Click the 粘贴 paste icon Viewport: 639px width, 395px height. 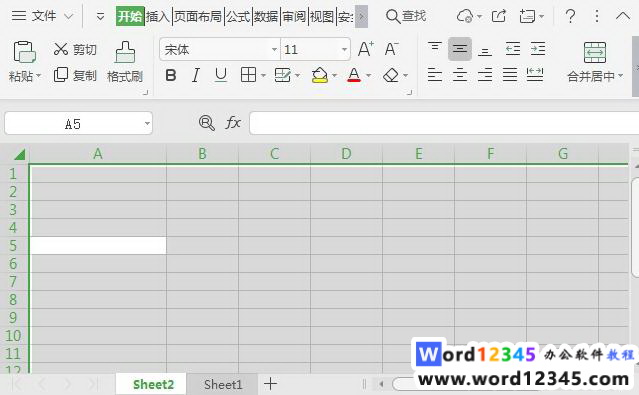coord(24,53)
